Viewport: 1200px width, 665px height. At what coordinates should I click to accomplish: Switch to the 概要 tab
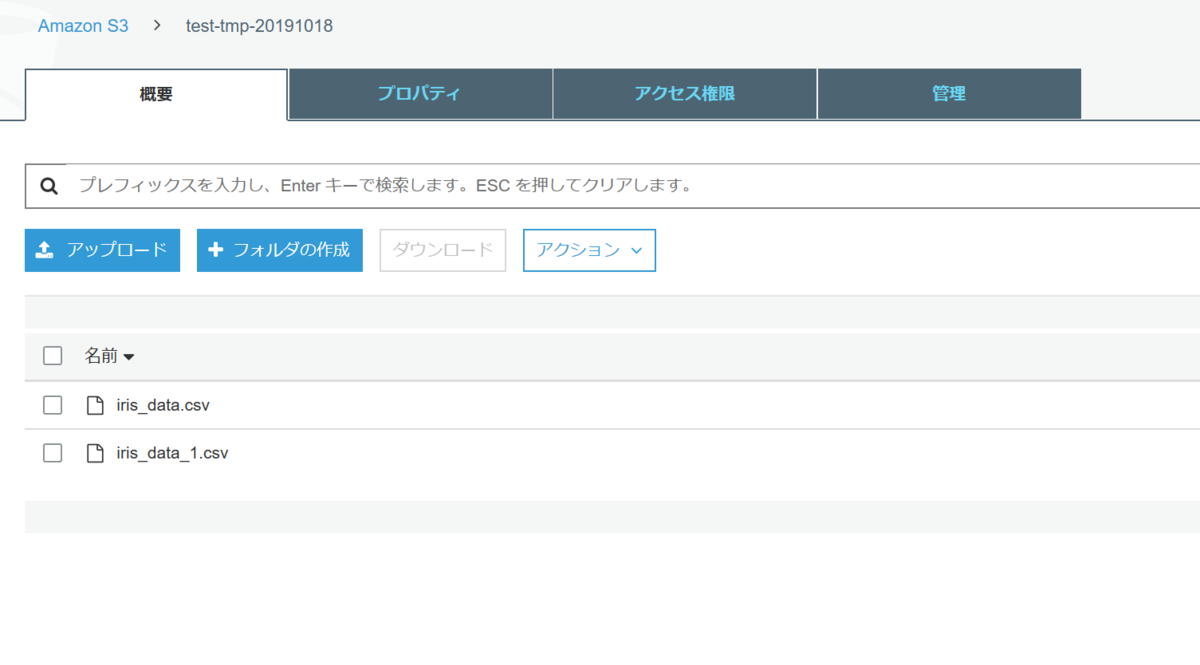(156, 94)
